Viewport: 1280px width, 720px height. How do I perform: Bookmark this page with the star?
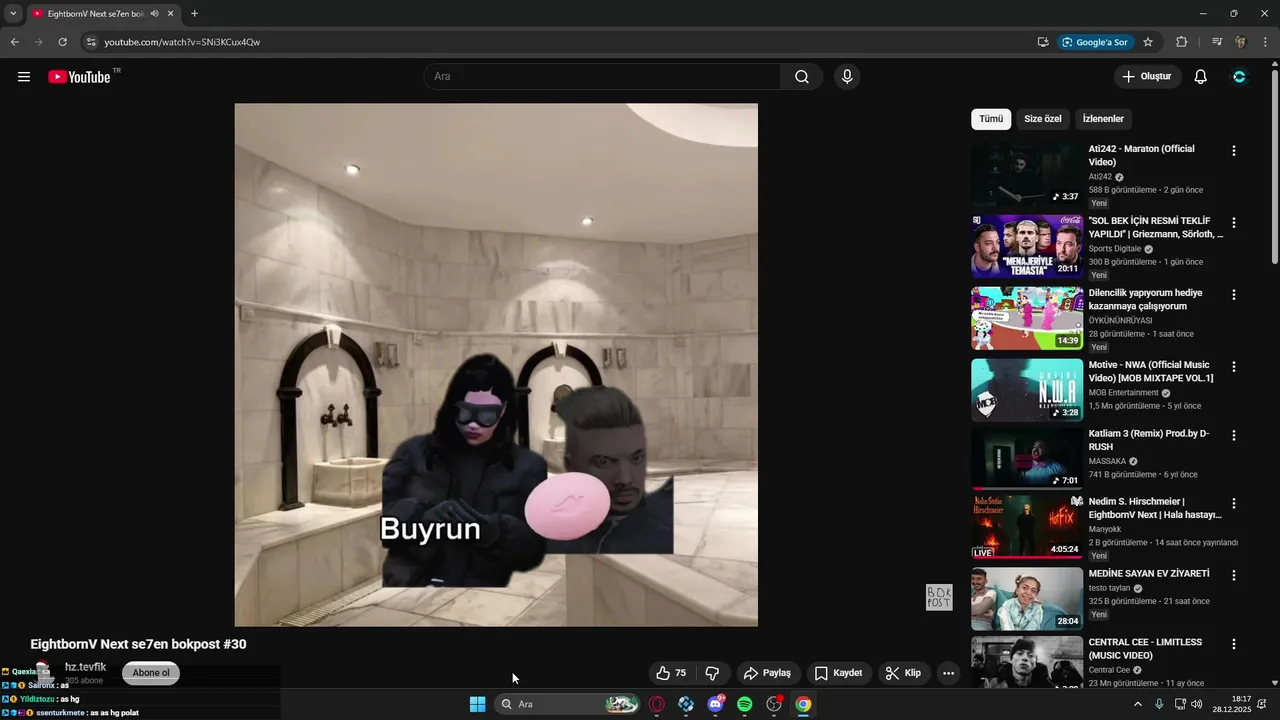coord(1148,42)
